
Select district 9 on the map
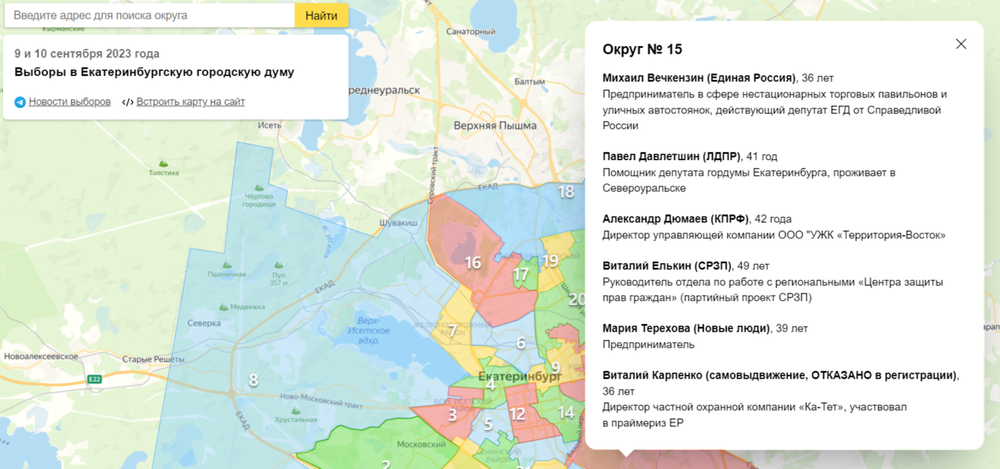click(x=555, y=368)
